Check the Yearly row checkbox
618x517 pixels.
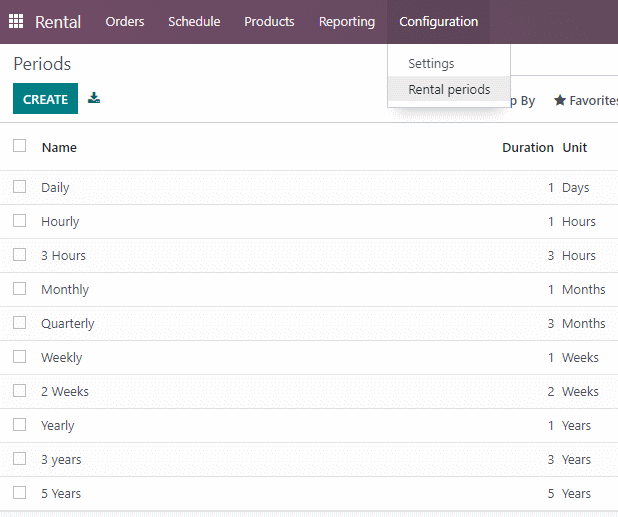(x=19, y=425)
